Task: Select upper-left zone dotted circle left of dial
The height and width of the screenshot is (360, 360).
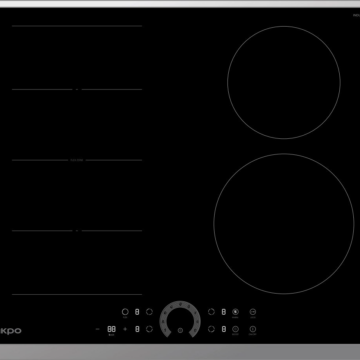Action: coord(149,312)
